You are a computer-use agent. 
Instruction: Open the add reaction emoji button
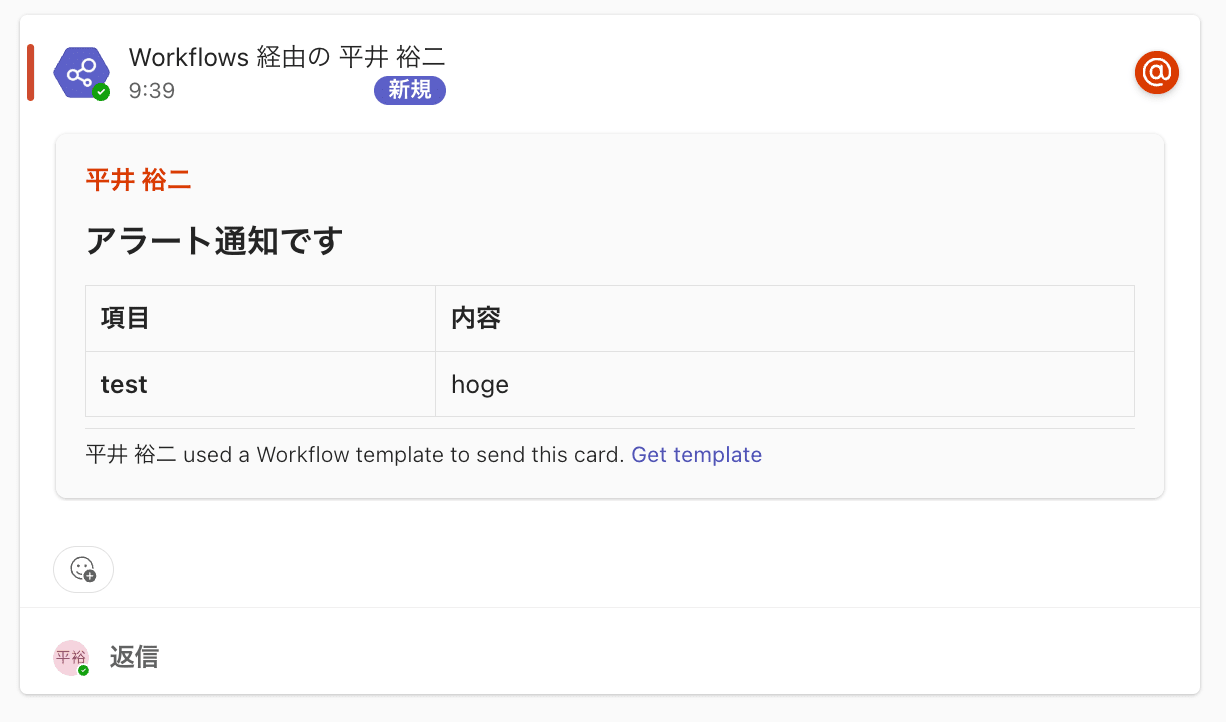point(83,569)
